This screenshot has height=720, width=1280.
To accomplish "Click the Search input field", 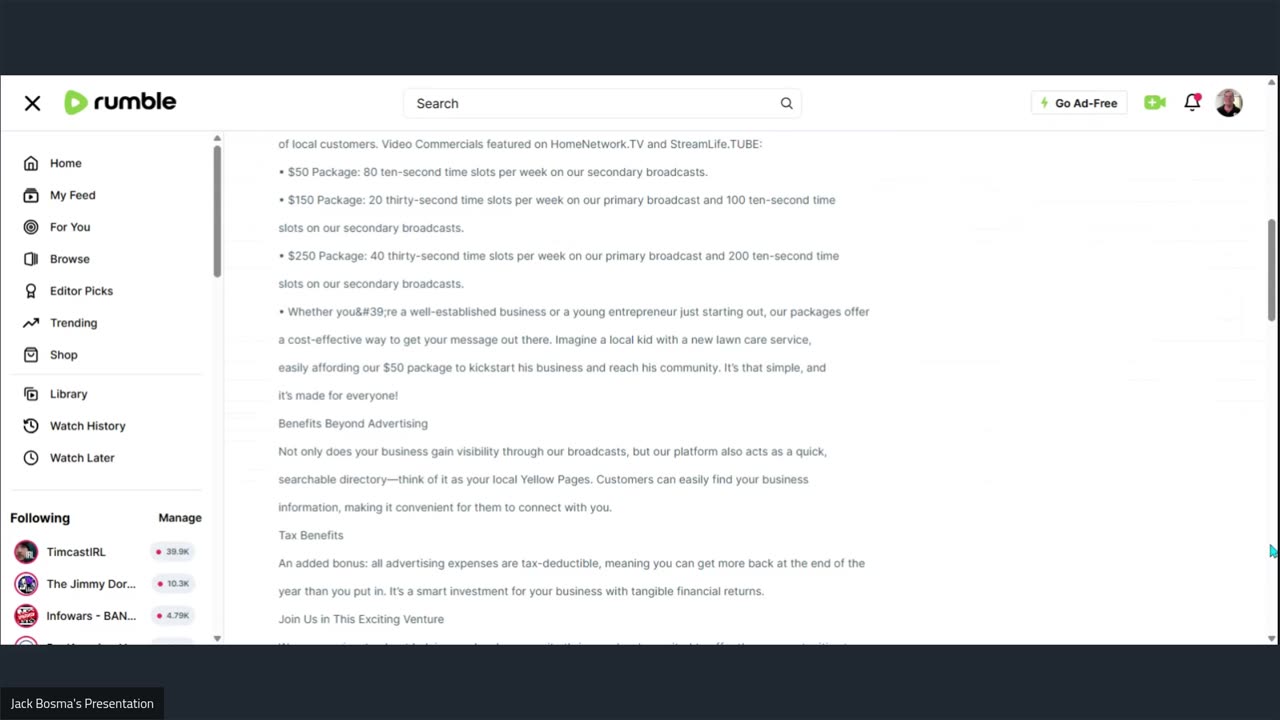I will coord(590,103).
